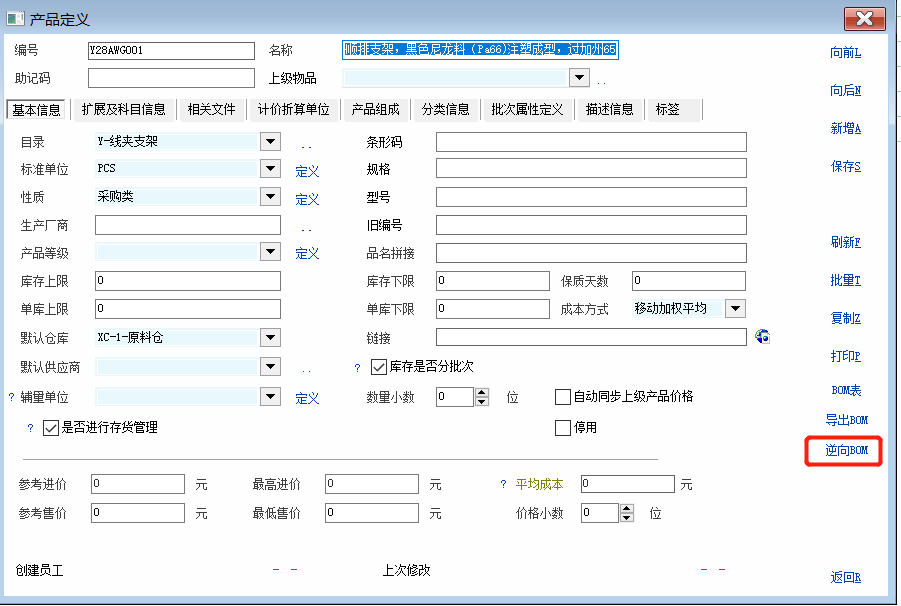The width and height of the screenshot is (901, 606).
Task: Check the 停用 checkbox
Action: pyautogui.click(x=563, y=428)
